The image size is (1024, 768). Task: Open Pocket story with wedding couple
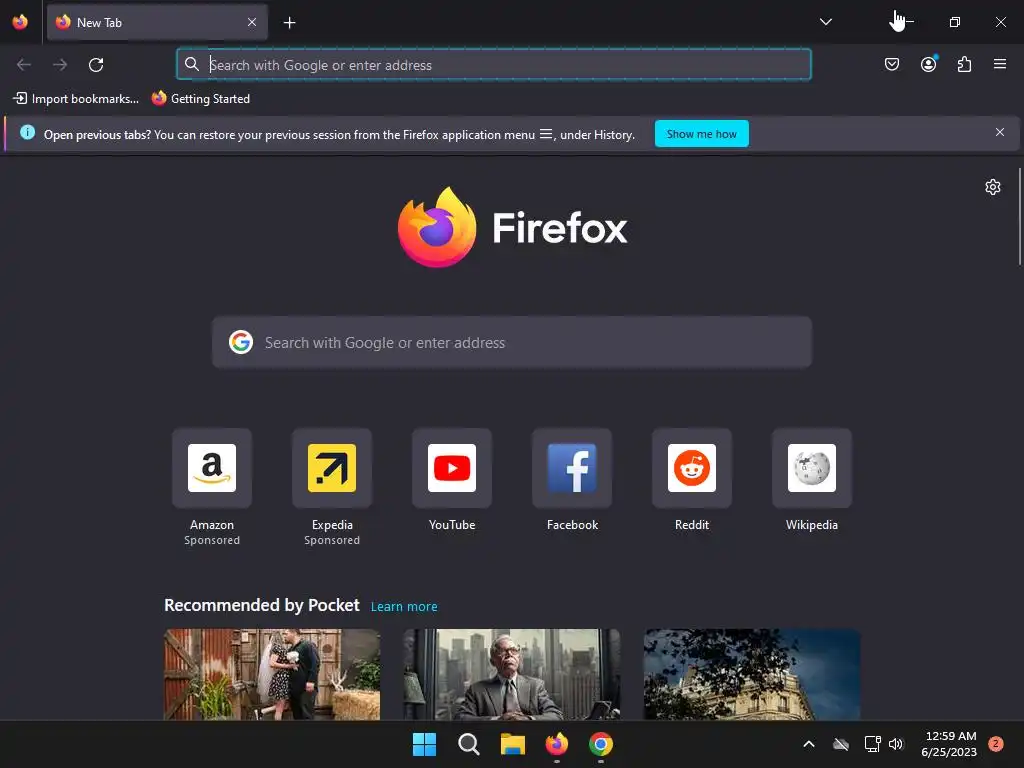(272, 674)
